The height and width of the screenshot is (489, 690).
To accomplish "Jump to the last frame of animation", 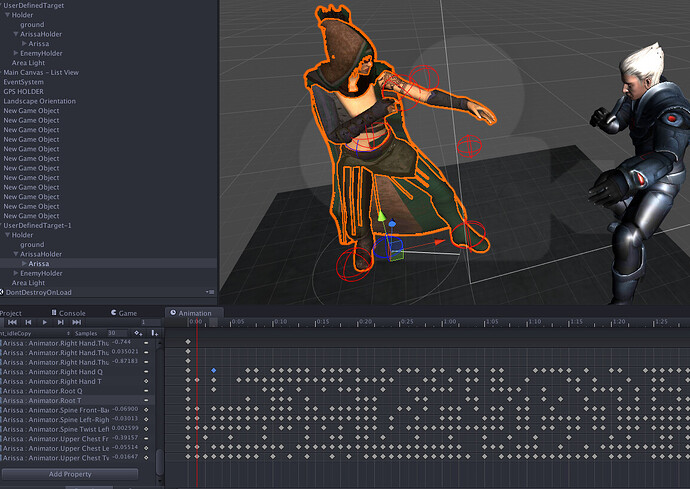I will (x=76, y=322).
